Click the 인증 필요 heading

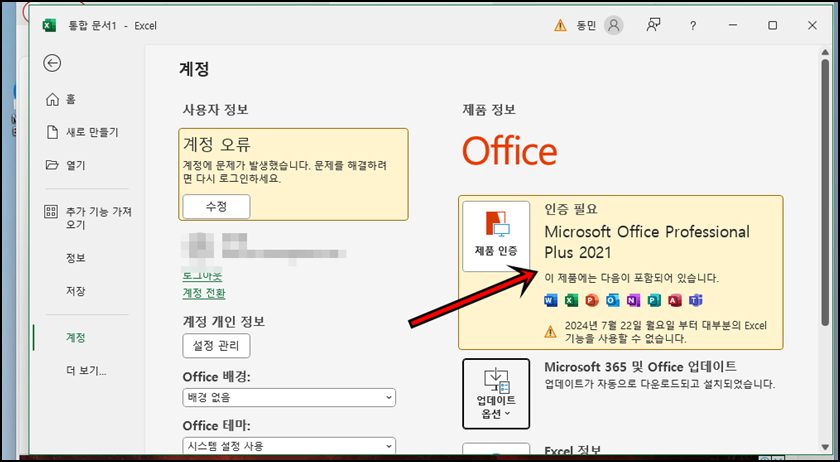[x=571, y=209]
